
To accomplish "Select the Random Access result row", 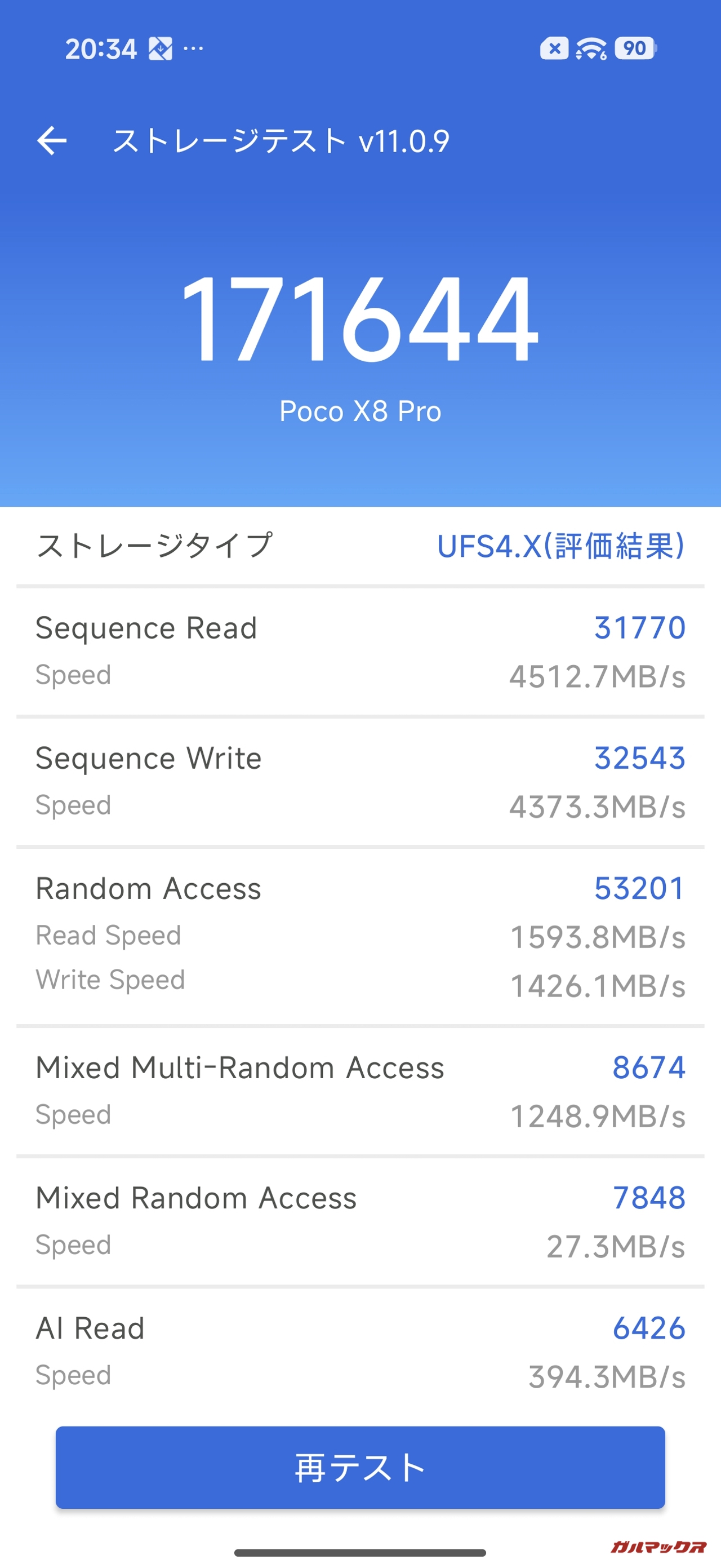I will click(360, 934).
